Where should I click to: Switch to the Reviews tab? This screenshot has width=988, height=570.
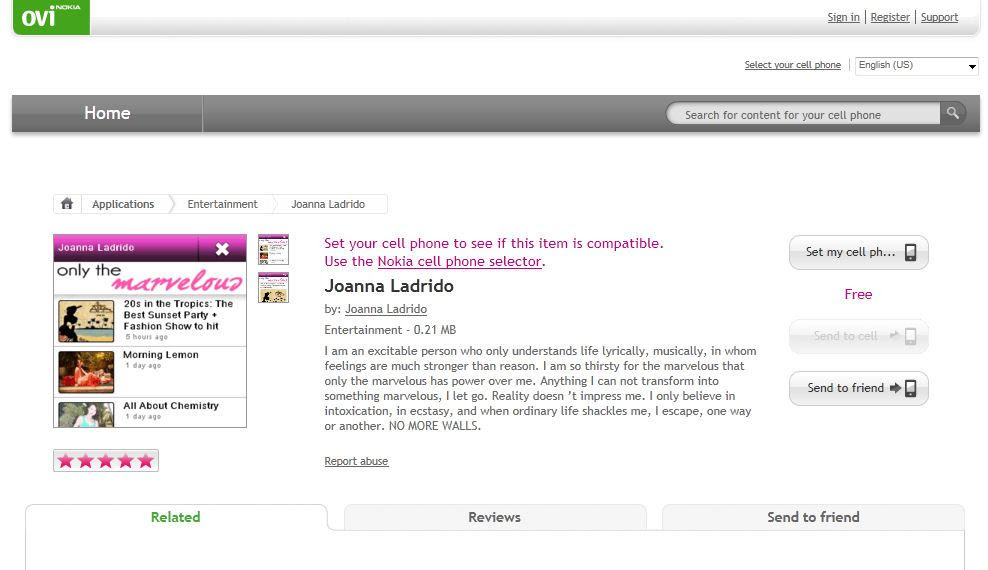point(495,517)
